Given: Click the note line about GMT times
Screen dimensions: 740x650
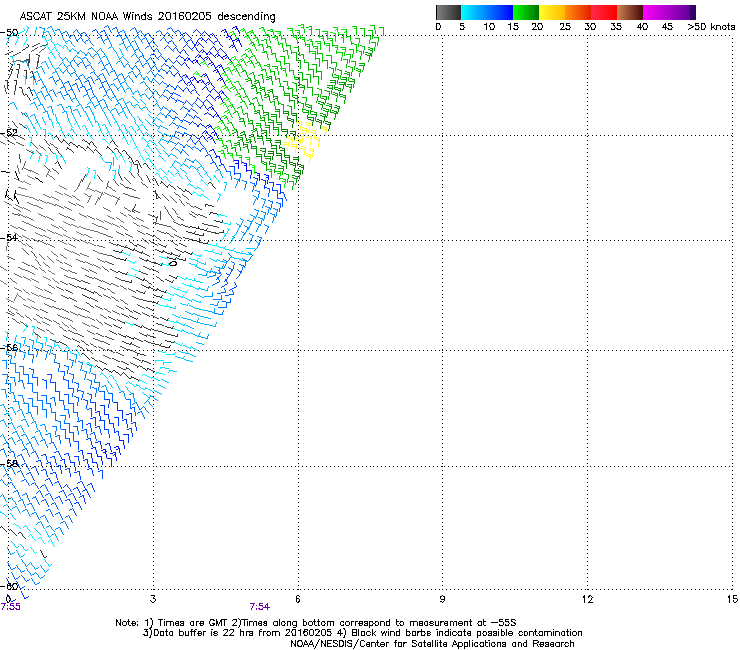Looking at the screenshot, I should coord(316,623).
